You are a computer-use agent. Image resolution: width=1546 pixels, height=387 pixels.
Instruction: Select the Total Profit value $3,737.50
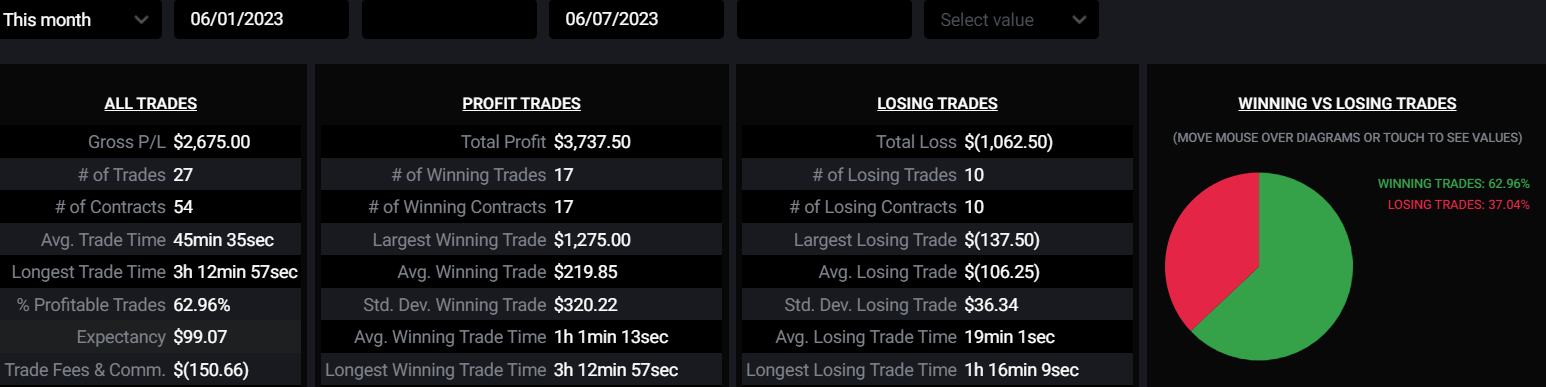point(592,142)
